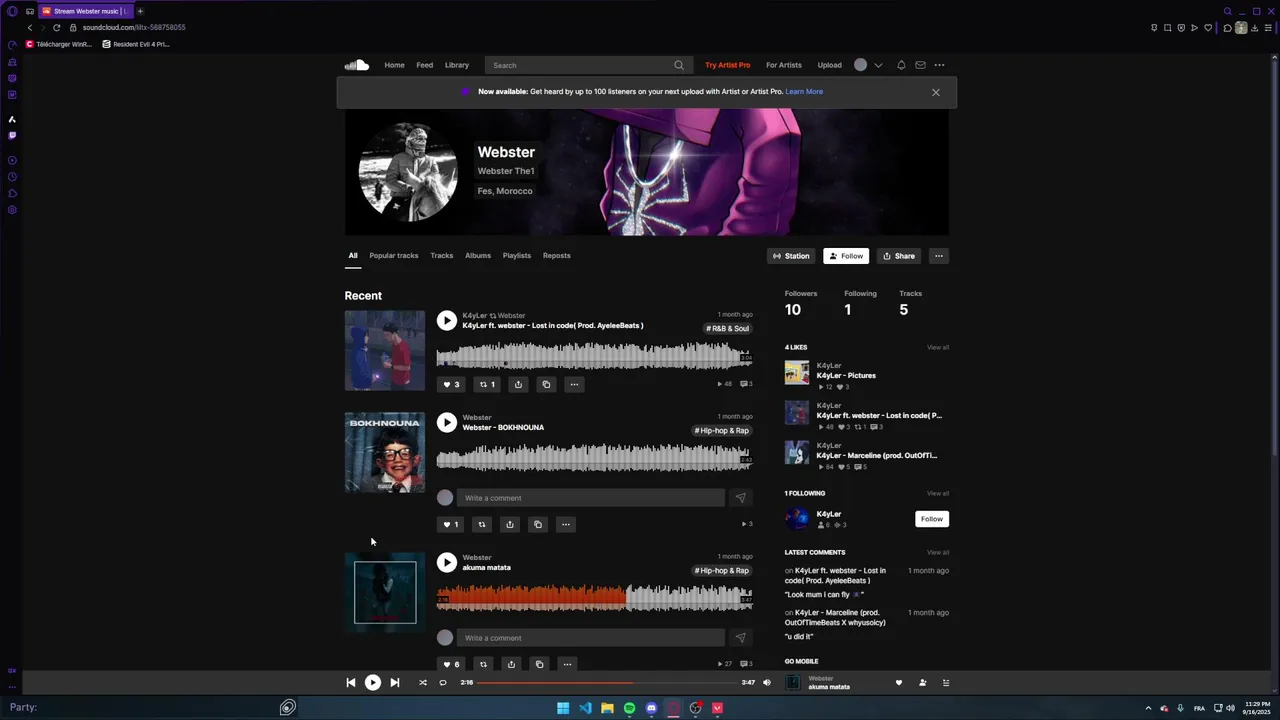Open Discord from the taskbar
The width and height of the screenshot is (1280, 720).
click(651, 708)
